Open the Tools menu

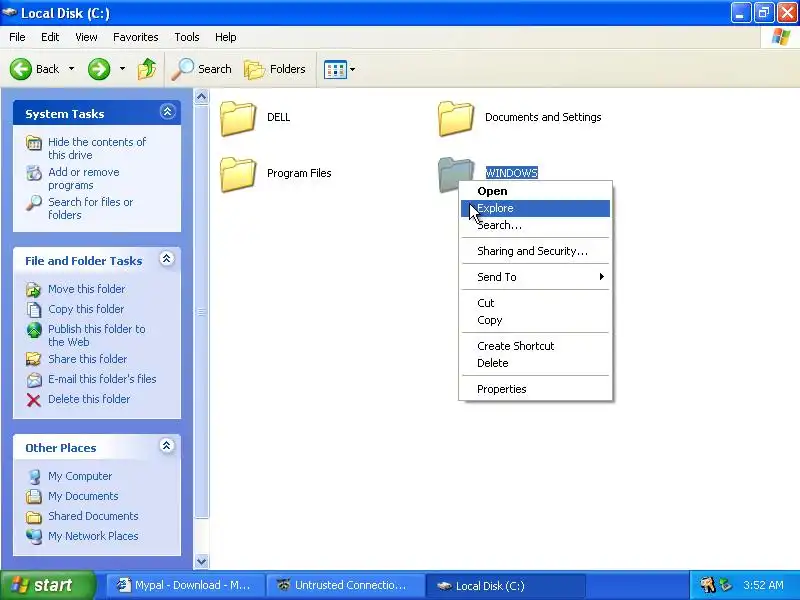tap(187, 37)
